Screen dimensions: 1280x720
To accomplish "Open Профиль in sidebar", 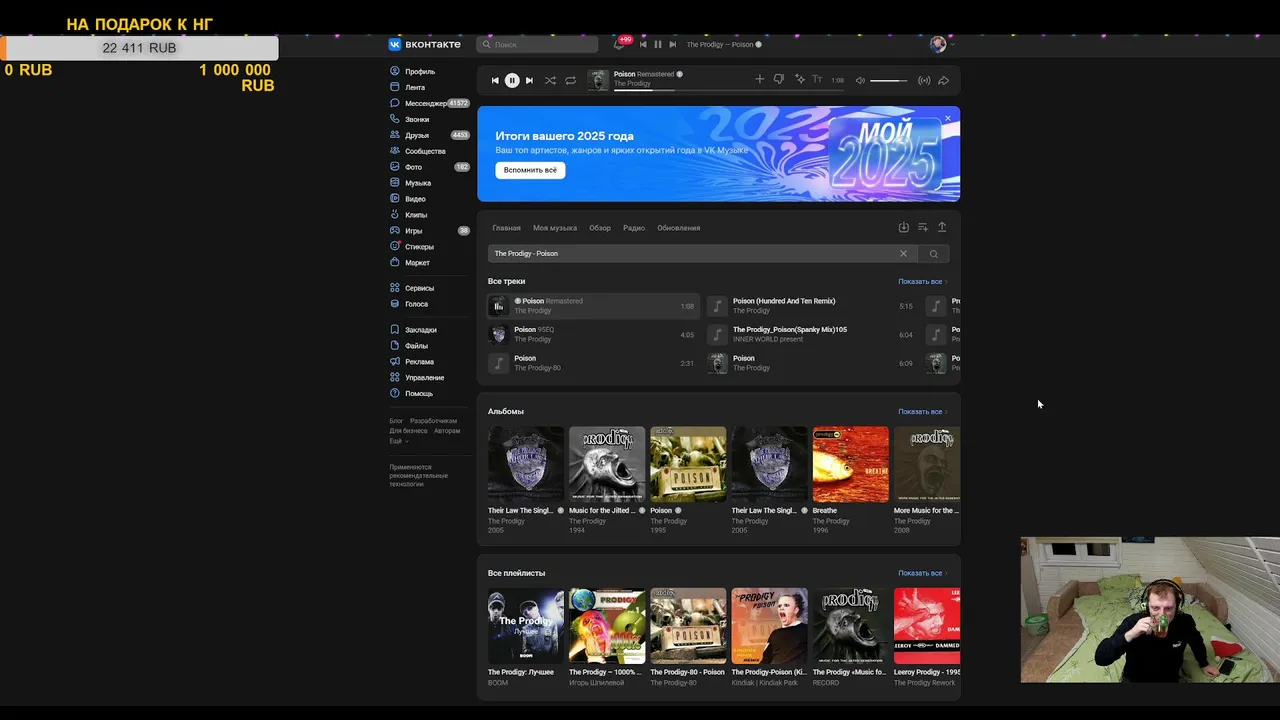I will [x=412, y=72].
